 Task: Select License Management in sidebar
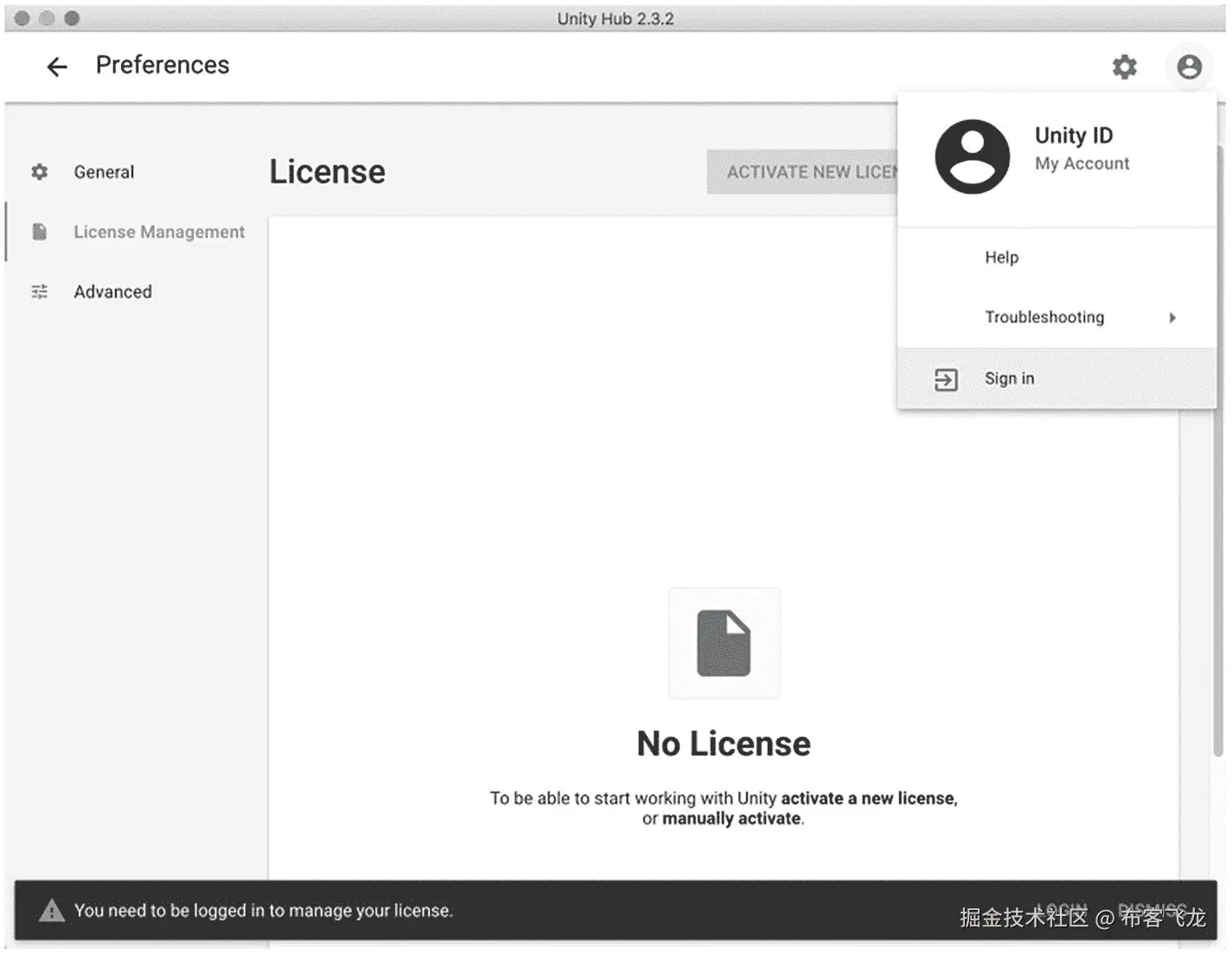(159, 232)
